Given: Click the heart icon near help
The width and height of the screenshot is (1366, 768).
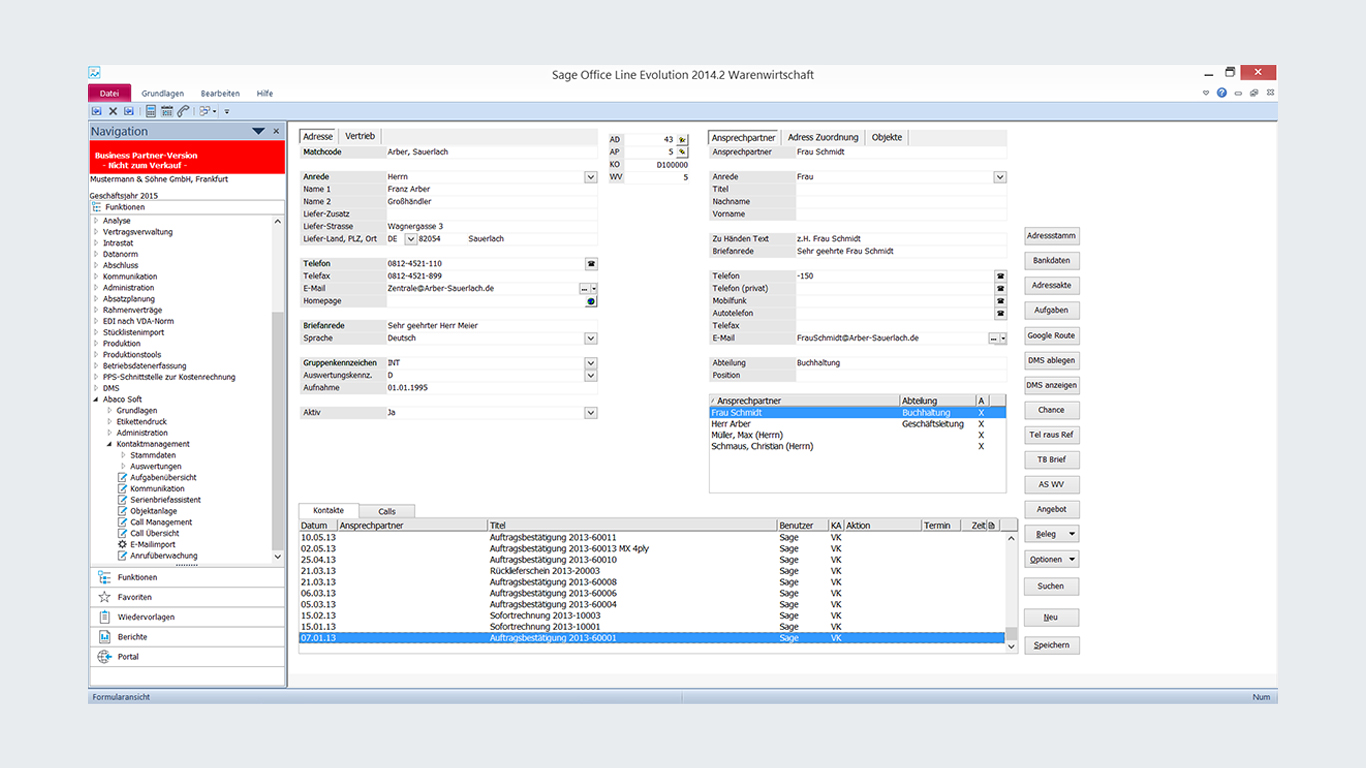Looking at the screenshot, I should click(1206, 93).
